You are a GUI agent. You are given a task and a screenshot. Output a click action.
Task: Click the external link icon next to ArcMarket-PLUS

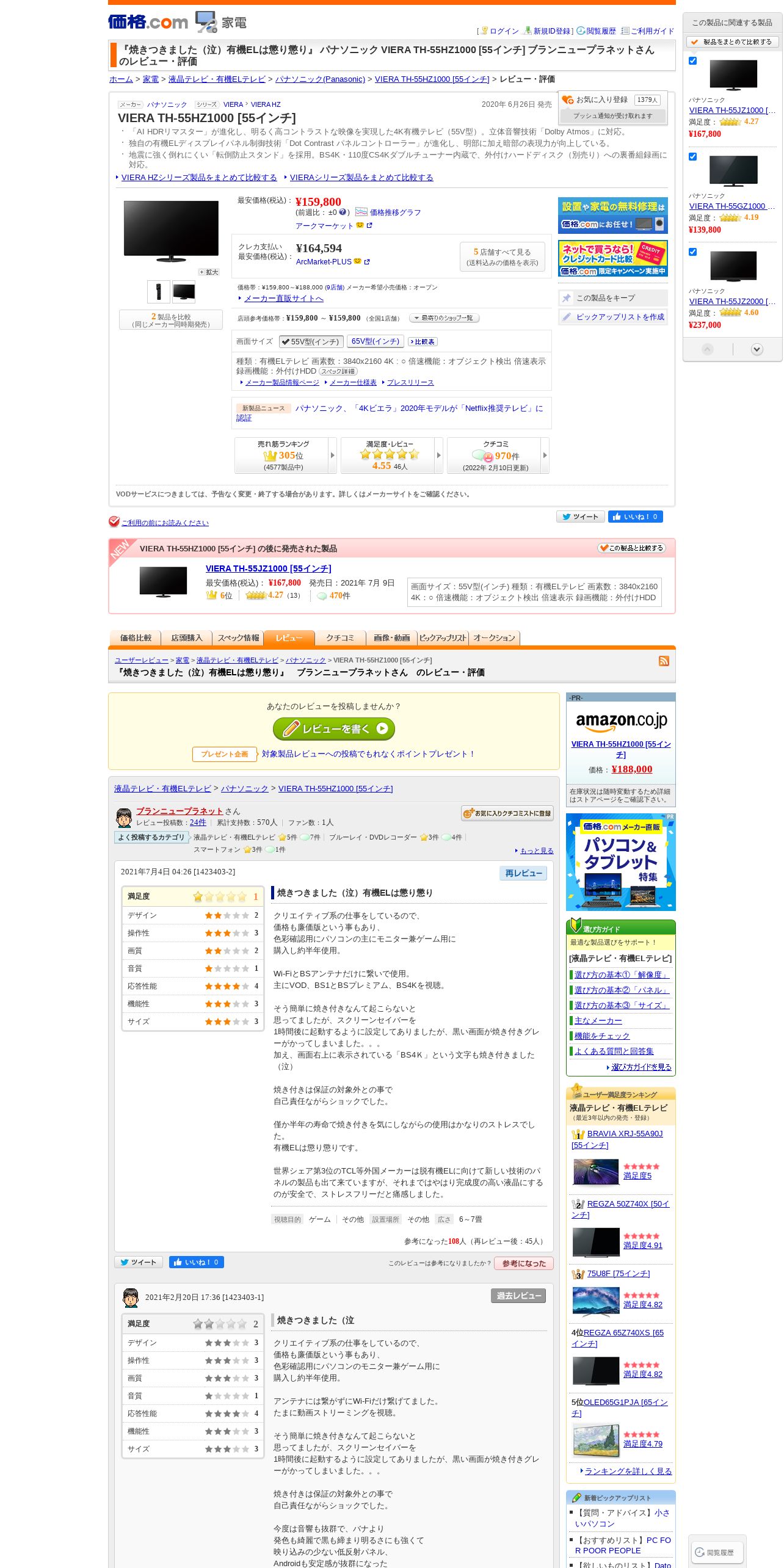(x=367, y=262)
